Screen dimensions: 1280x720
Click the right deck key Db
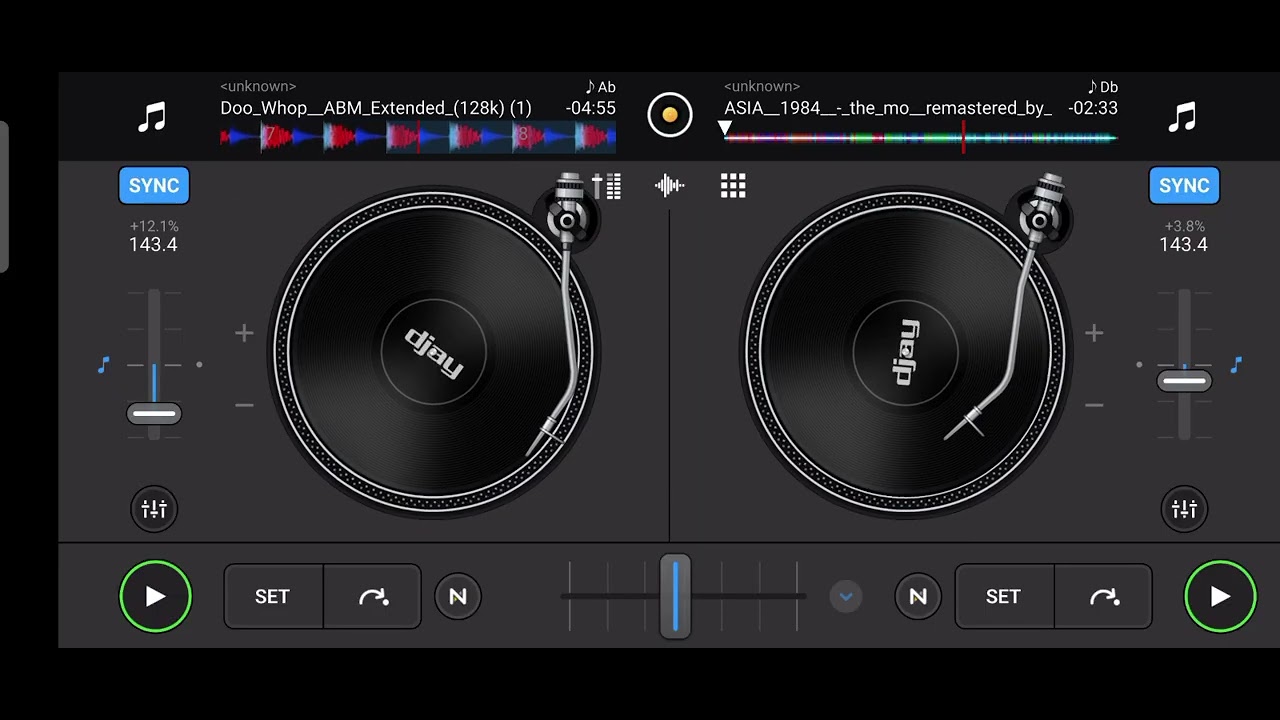(1102, 87)
